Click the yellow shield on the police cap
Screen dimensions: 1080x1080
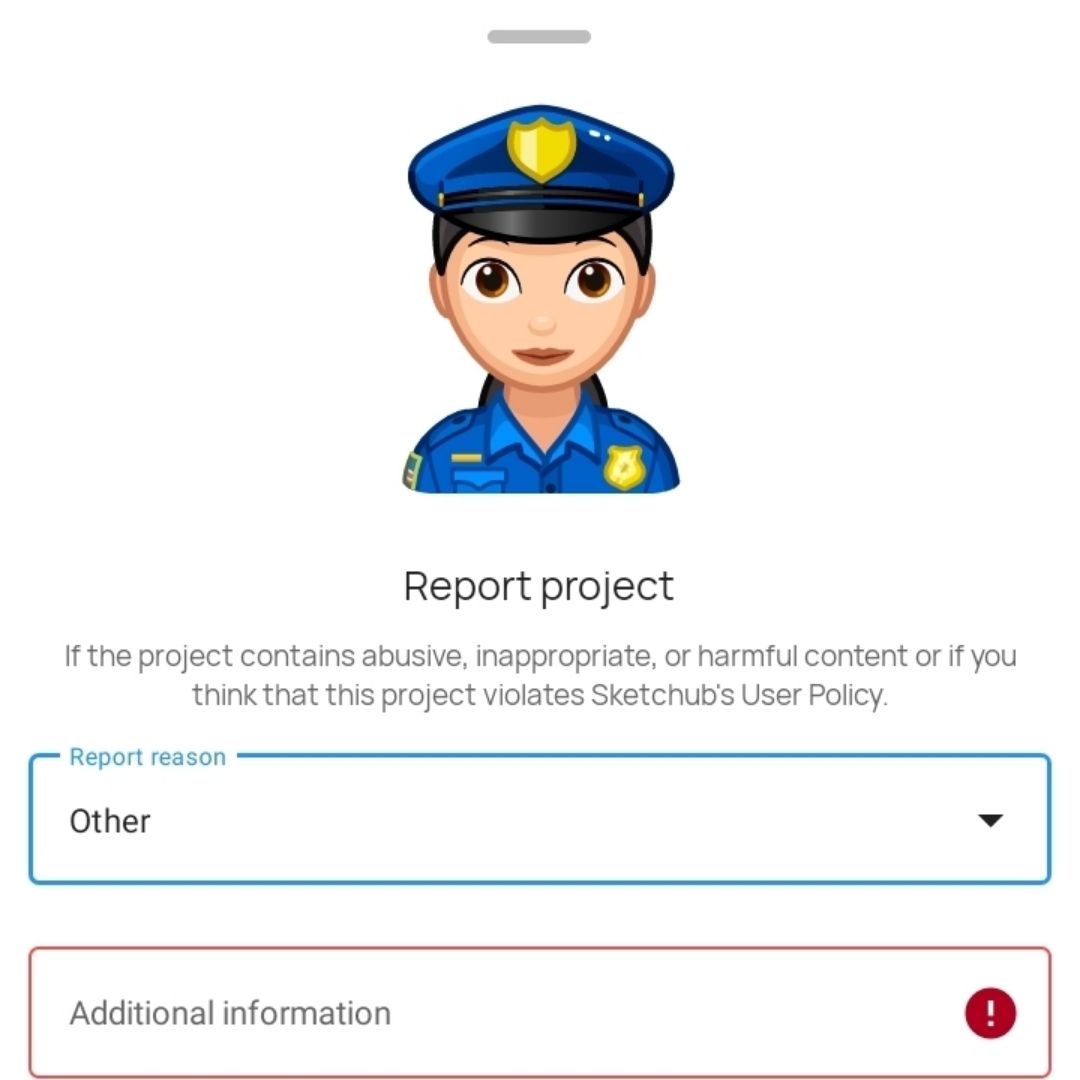coord(541,148)
